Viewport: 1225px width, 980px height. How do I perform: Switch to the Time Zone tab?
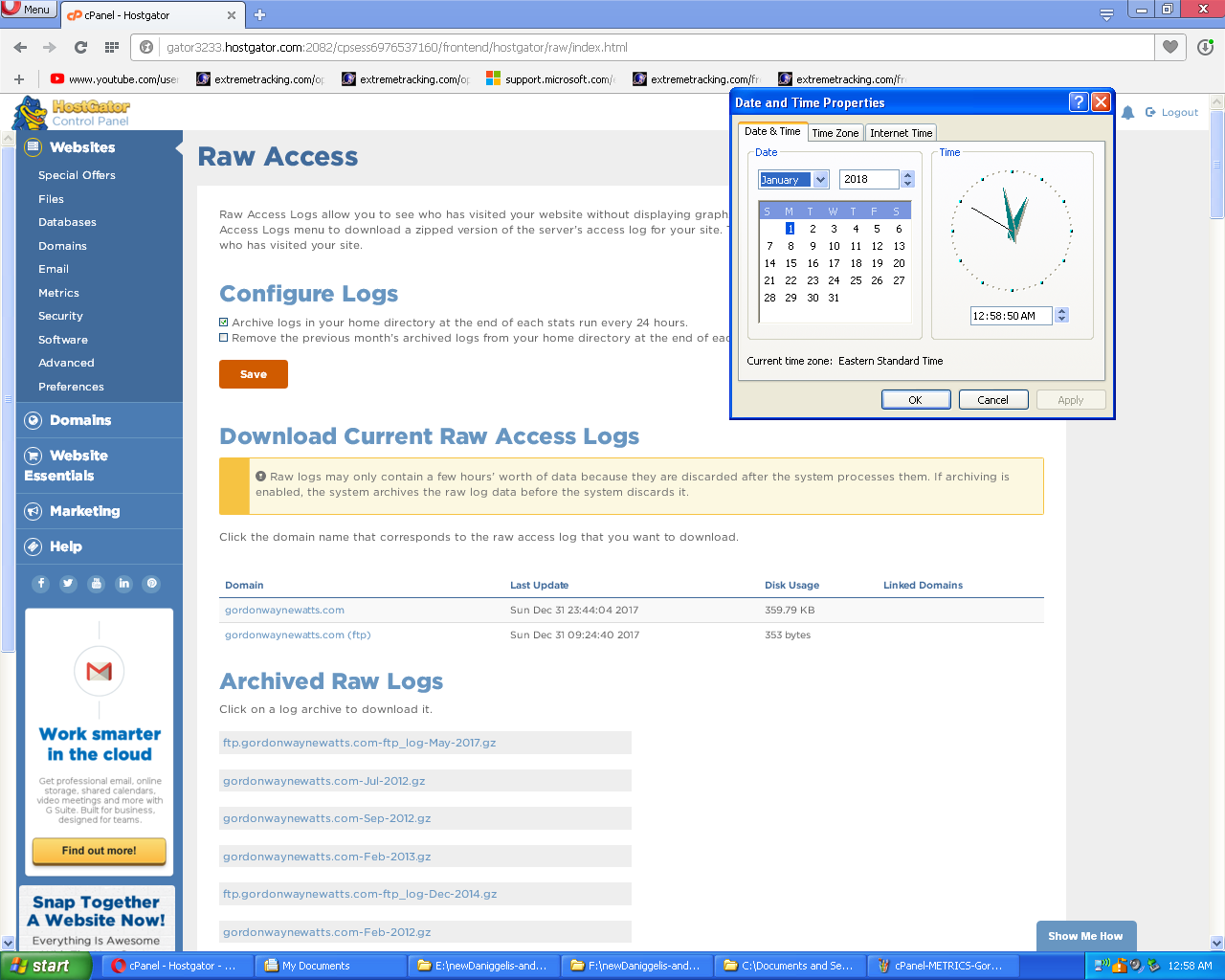tap(835, 133)
